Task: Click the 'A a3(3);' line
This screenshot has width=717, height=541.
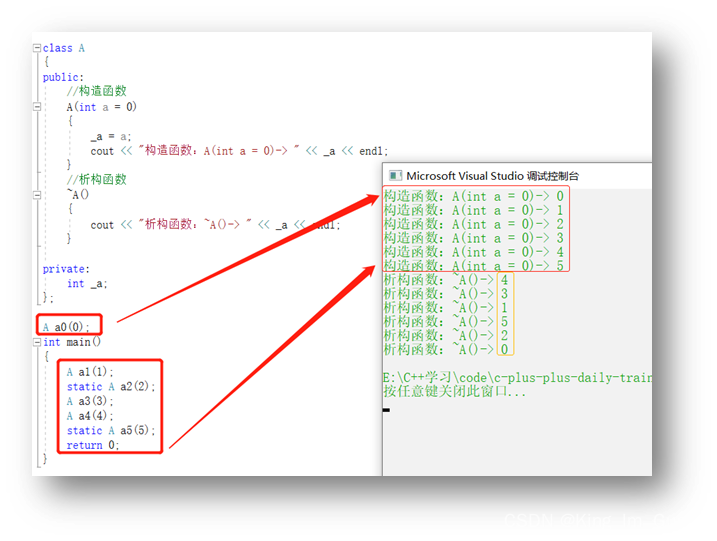Action: coord(90,401)
